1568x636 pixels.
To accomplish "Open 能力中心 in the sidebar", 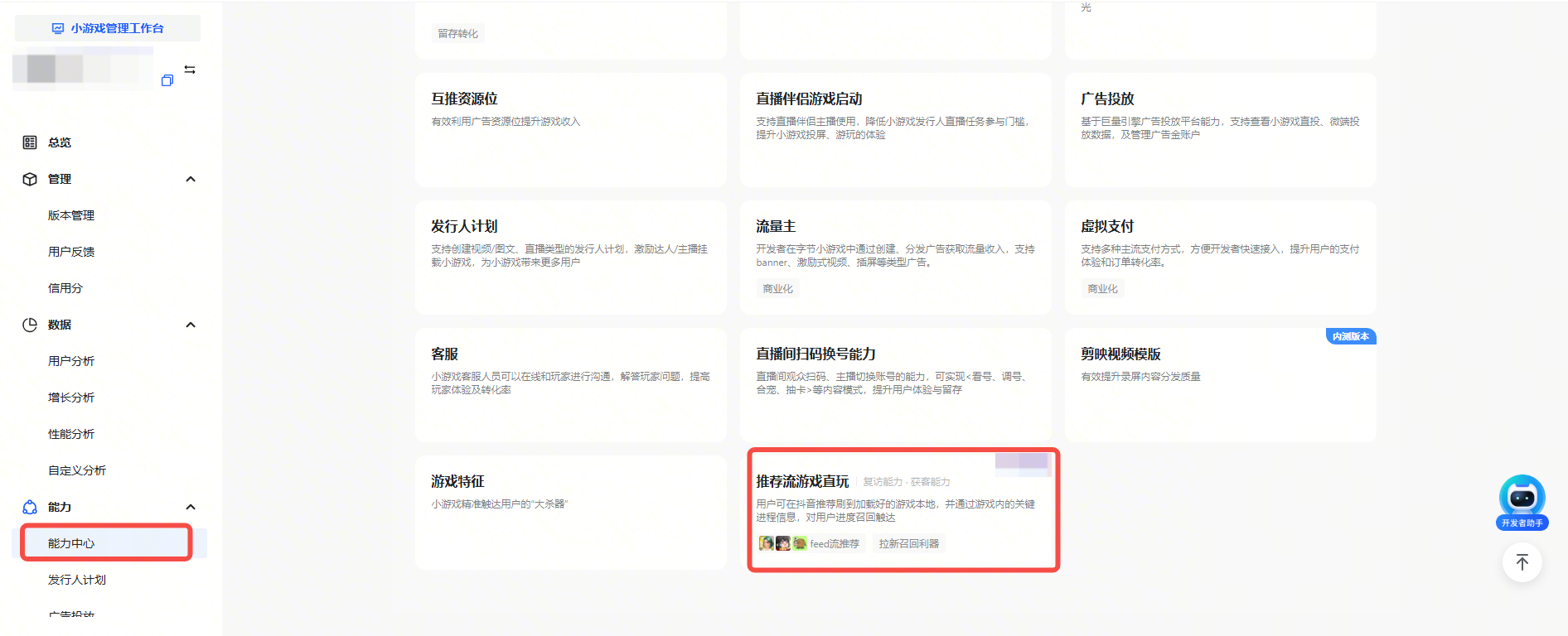I will (x=71, y=543).
